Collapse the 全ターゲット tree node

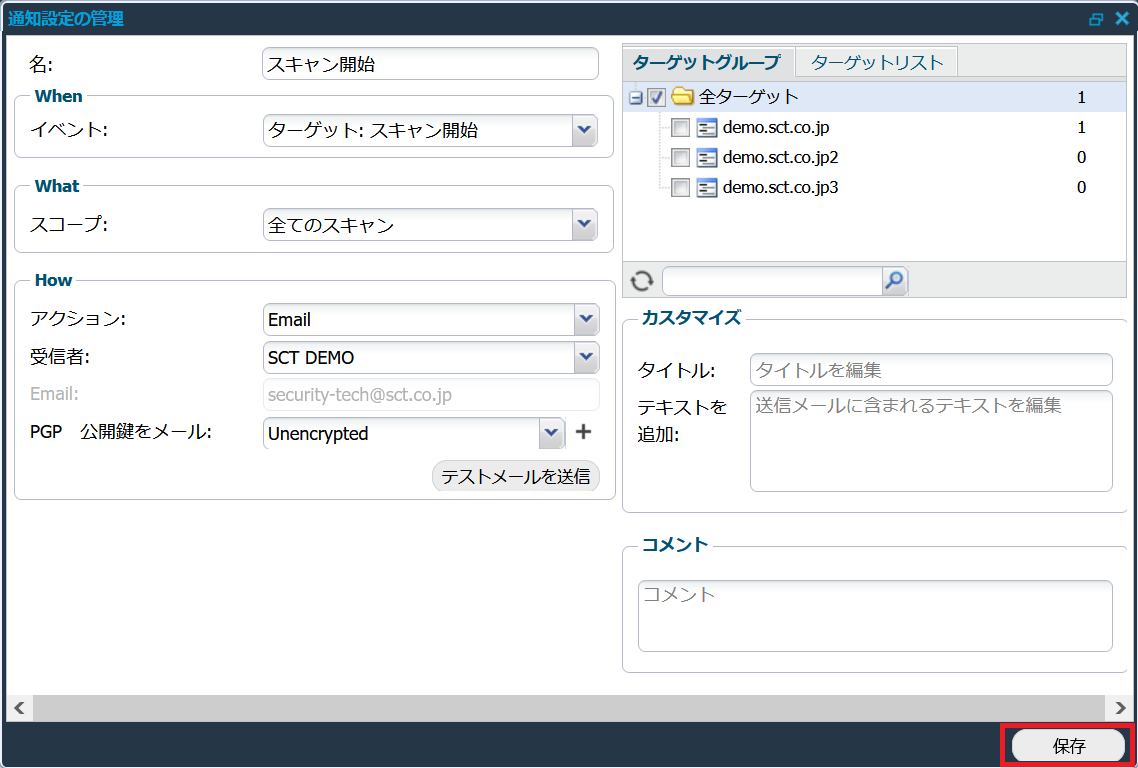pyautogui.click(x=636, y=97)
